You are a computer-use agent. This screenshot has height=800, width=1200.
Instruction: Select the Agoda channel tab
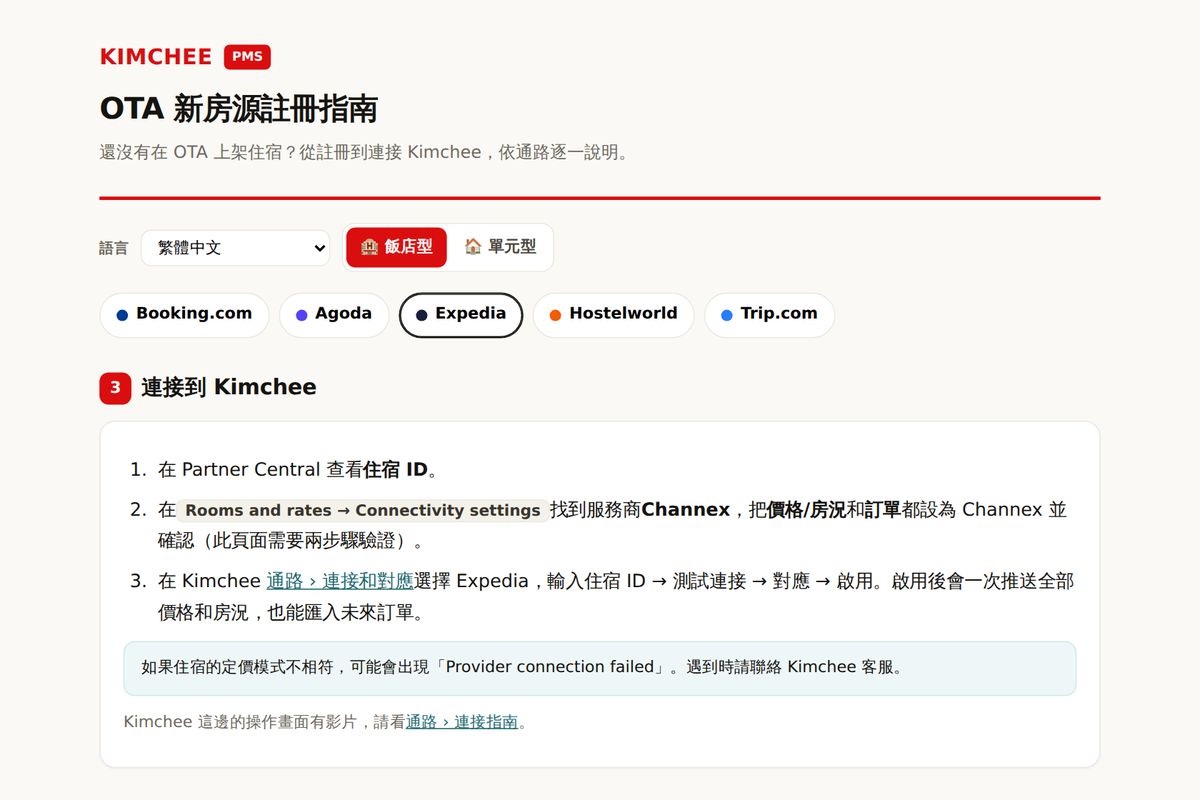(334, 315)
